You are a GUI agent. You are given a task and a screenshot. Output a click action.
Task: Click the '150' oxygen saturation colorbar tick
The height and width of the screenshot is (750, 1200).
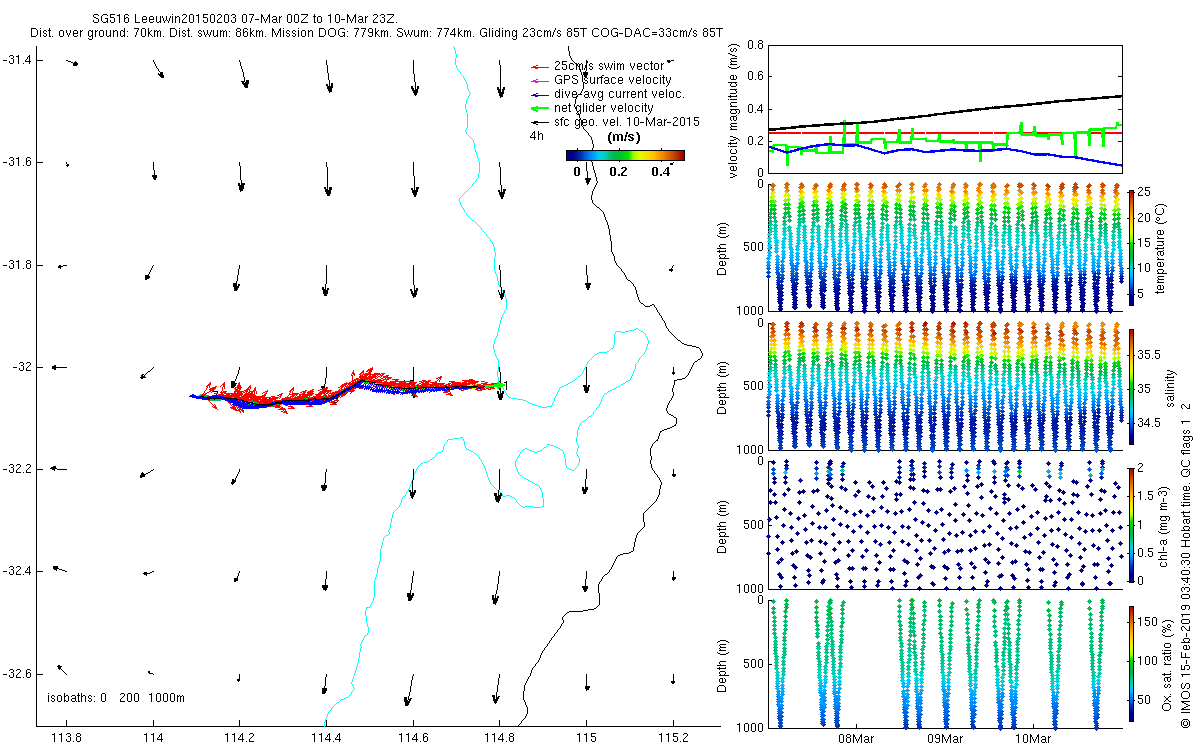[1149, 622]
